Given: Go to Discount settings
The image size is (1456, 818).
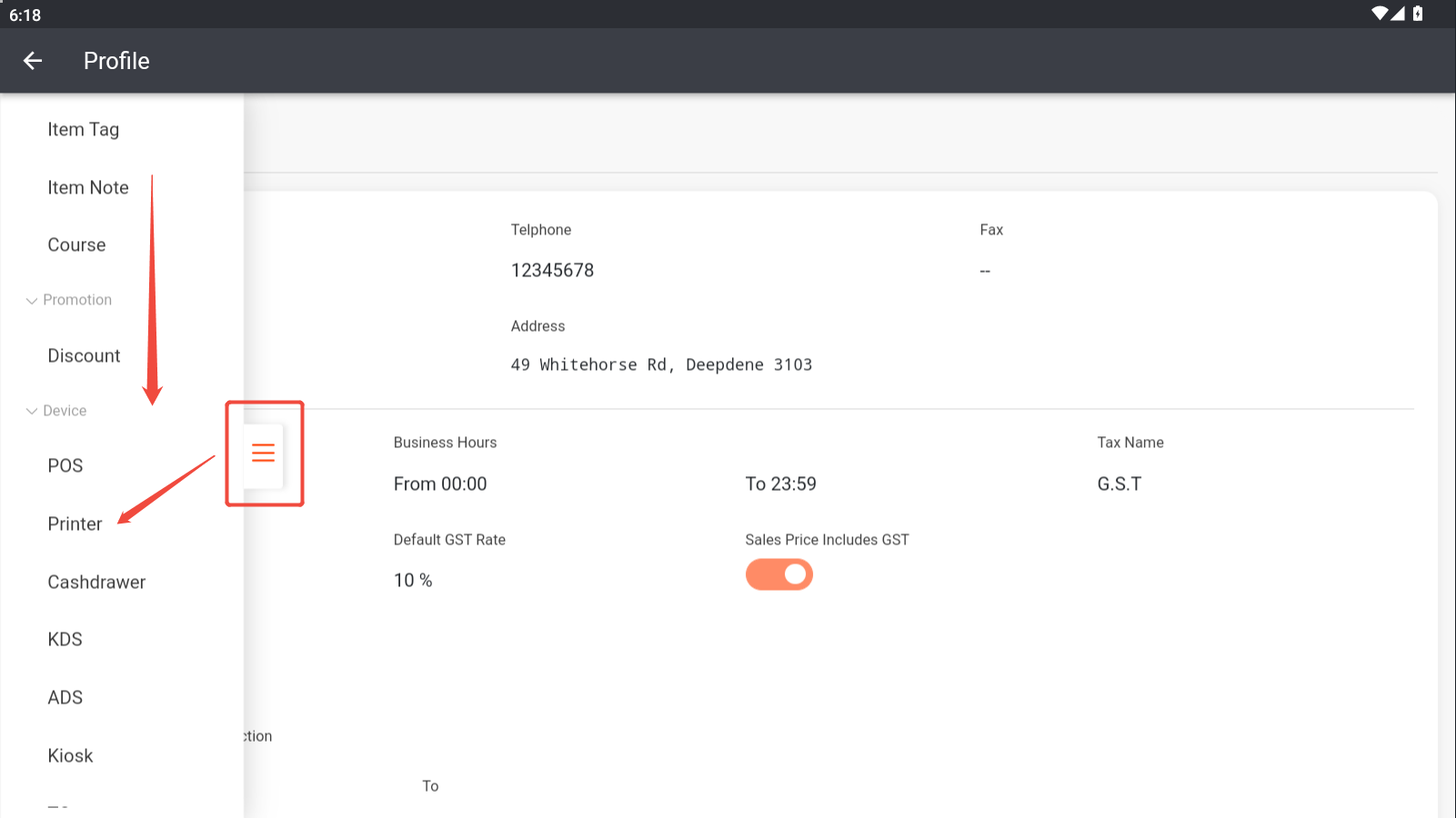Looking at the screenshot, I should coord(84,356).
